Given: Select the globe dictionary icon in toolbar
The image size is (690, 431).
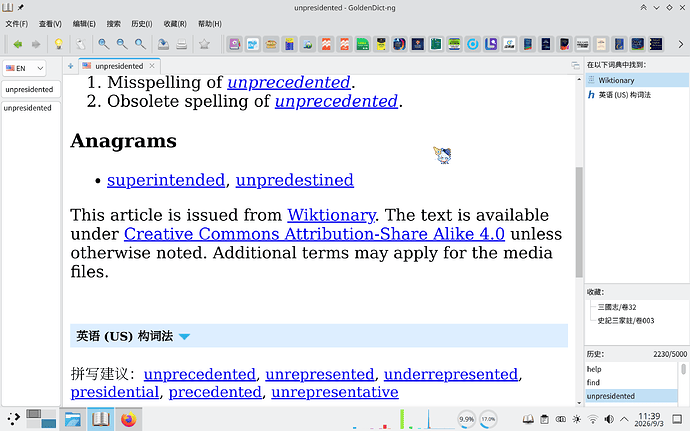Looking at the screenshot, I should click(x=308, y=44).
